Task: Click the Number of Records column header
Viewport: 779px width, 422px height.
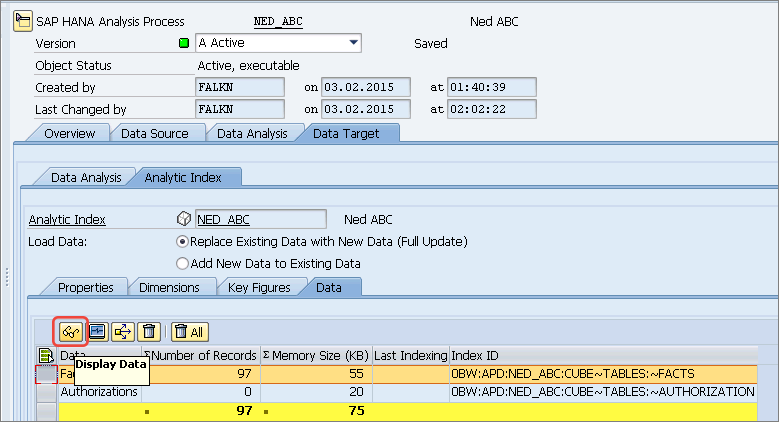Action: coord(200,355)
